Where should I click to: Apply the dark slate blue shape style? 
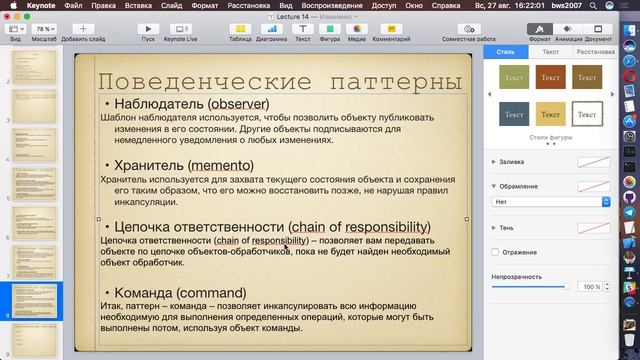tap(514, 114)
